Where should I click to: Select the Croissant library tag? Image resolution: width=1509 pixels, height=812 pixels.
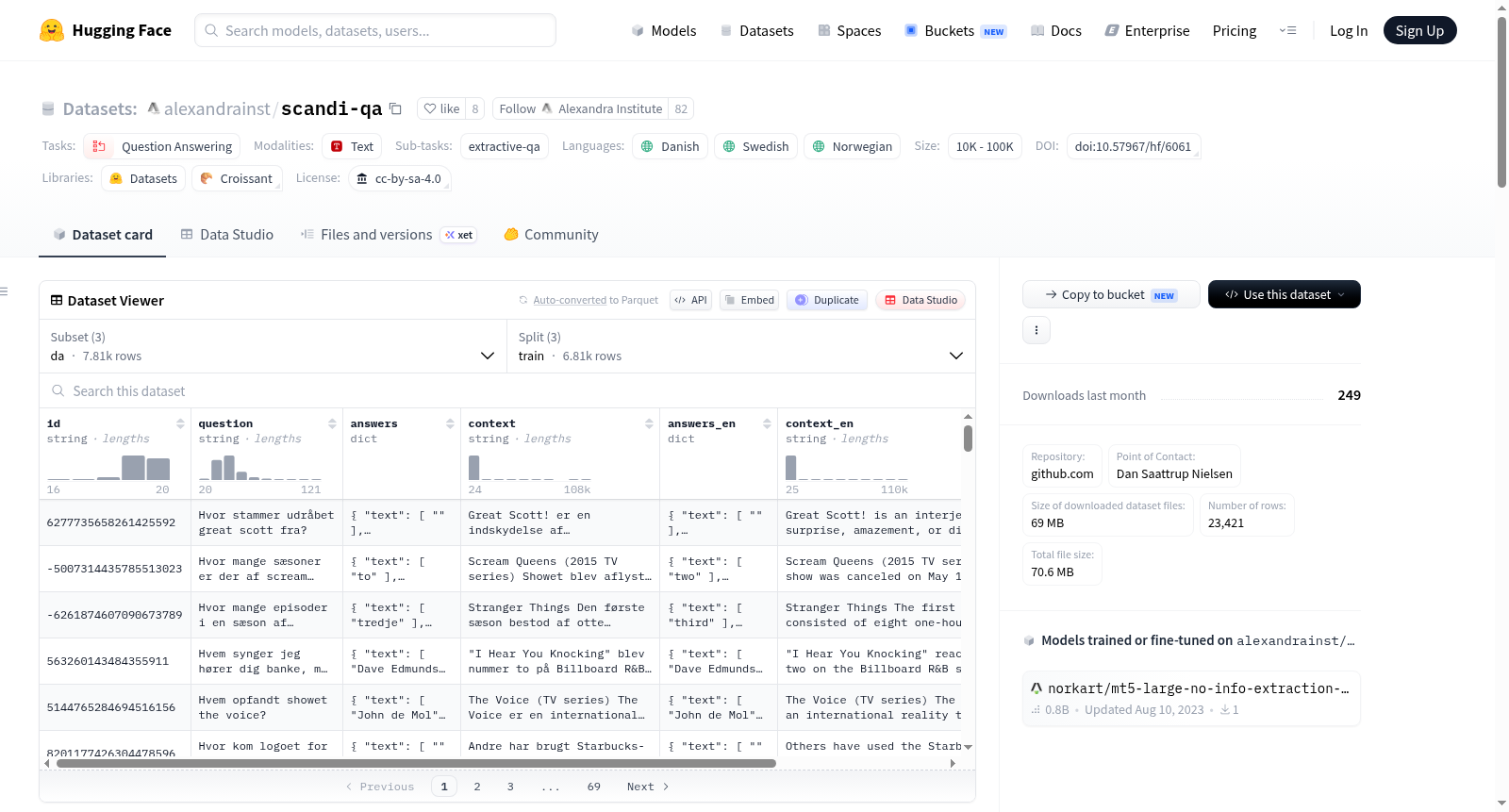(x=237, y=178)
